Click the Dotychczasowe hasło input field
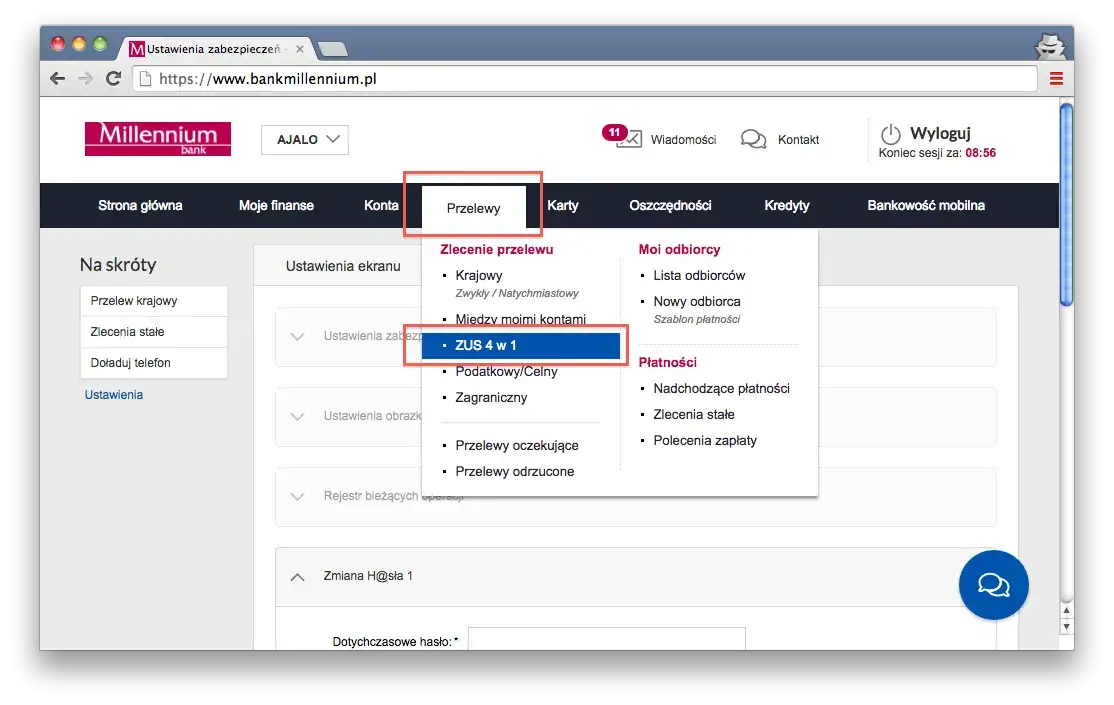The height and width of the screenshot is (705, 1114). click(x=606, y=640)
